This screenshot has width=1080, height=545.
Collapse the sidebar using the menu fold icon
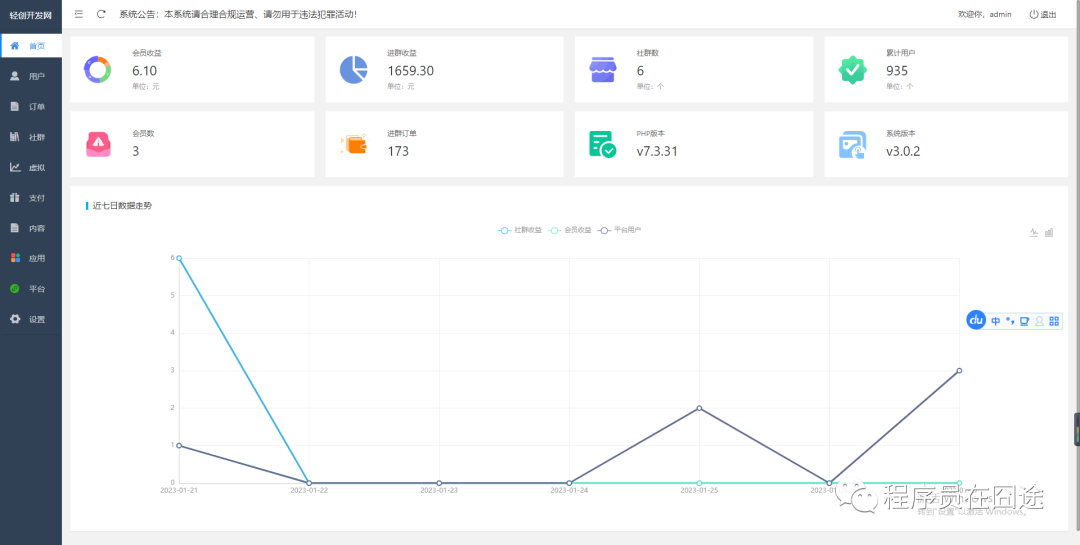tap(79, 14)
